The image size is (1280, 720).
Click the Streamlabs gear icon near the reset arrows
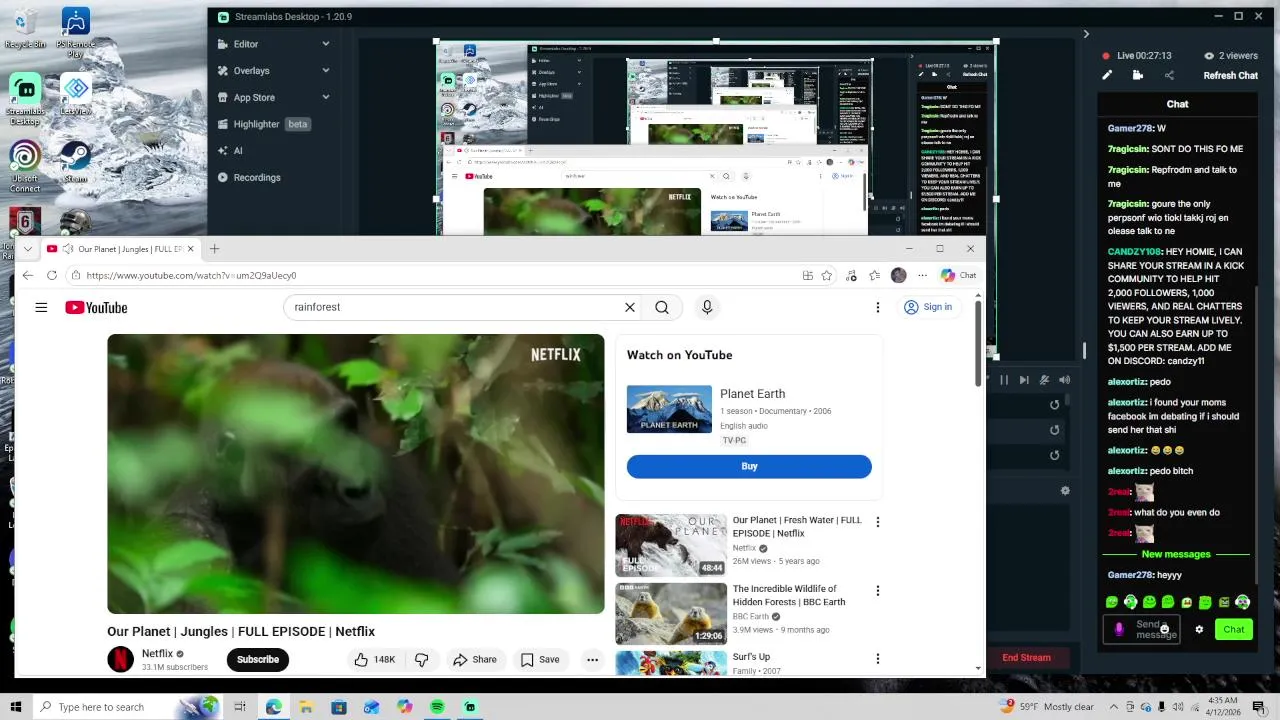pyautogui.click(x=1065, y=491)
